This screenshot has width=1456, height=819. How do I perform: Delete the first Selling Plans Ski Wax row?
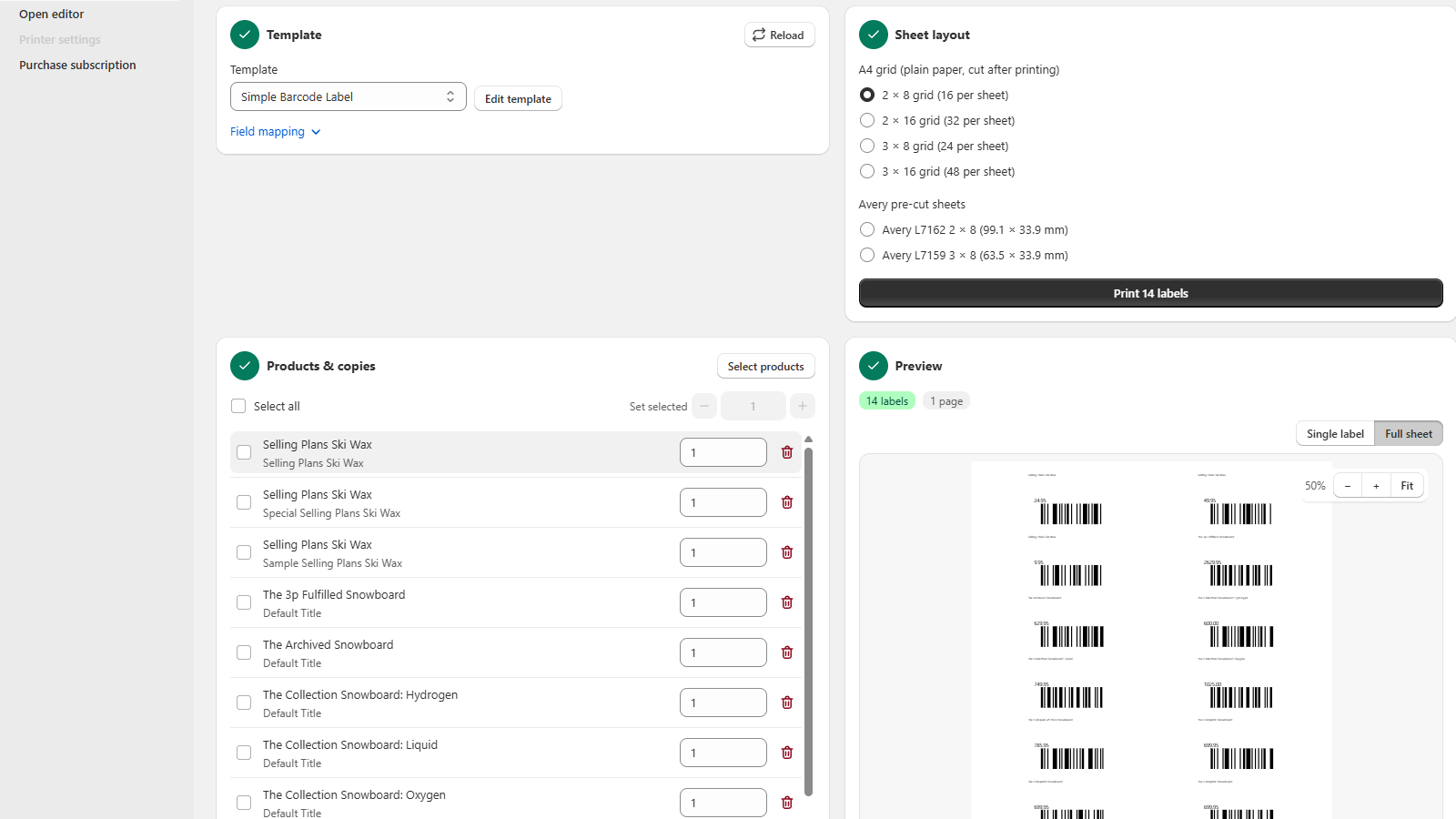click(x=787, y=452)
